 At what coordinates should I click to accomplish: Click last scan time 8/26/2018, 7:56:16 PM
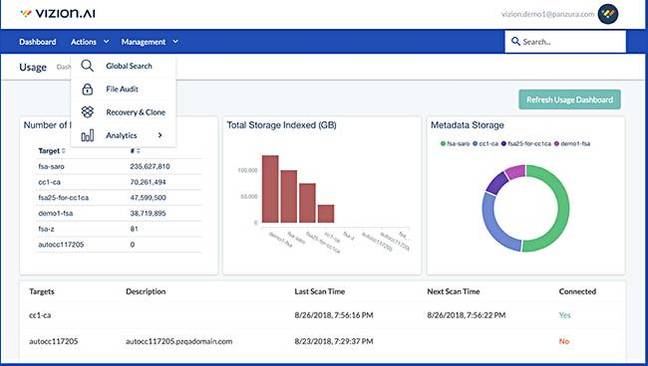tap(334, 315)
